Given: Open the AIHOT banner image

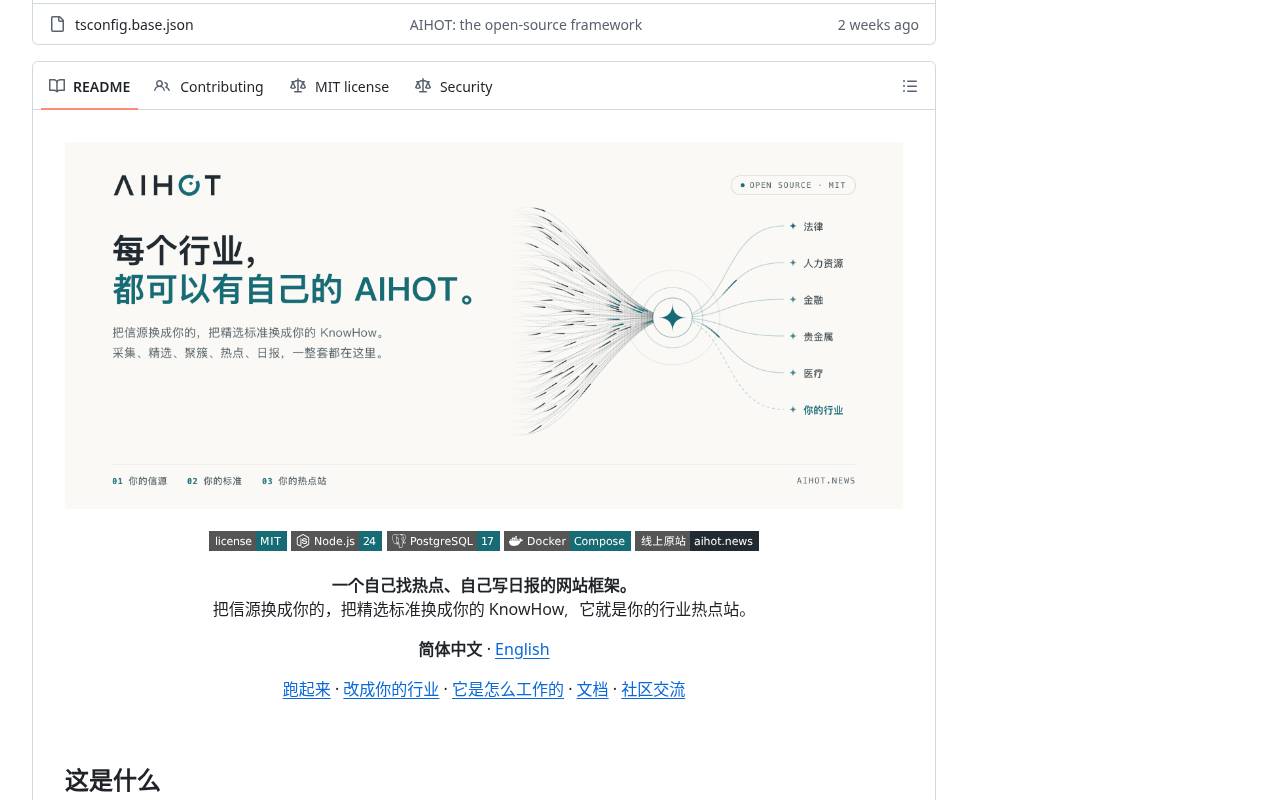Looking at the screenshot, I should [x=484, y=326].
